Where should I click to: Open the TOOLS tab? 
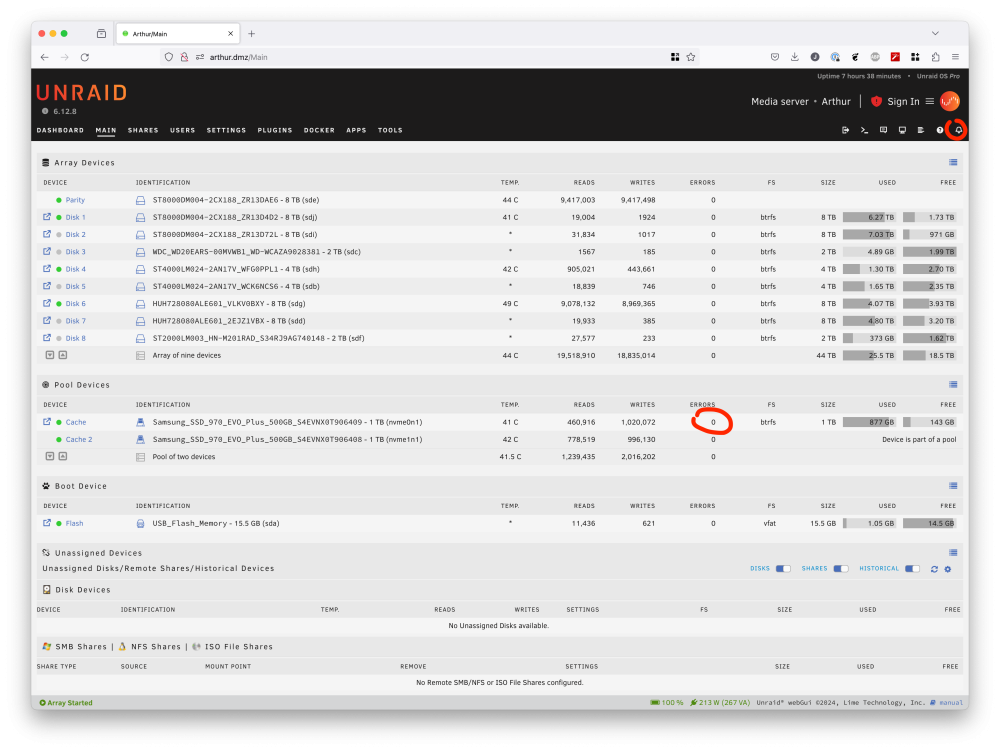pyautogui.click(x=390, y=130)
